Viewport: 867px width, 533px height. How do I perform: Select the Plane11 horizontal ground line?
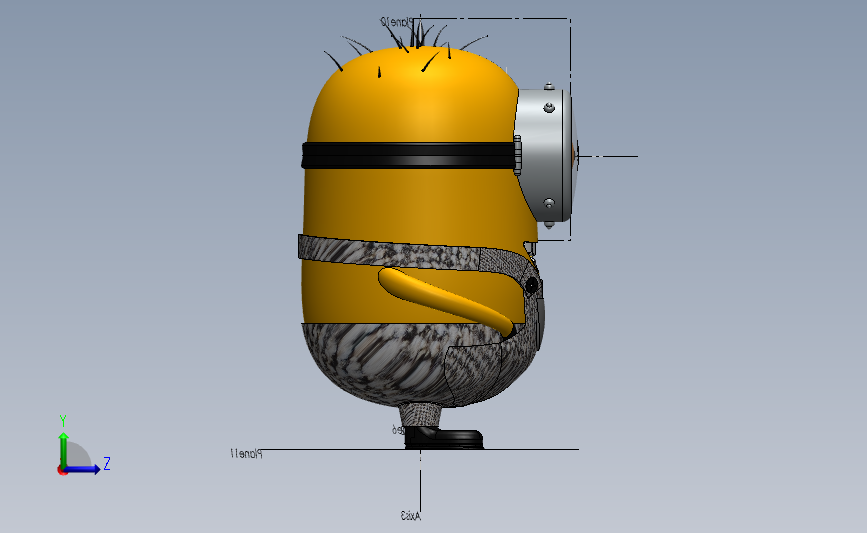[419, 450]
